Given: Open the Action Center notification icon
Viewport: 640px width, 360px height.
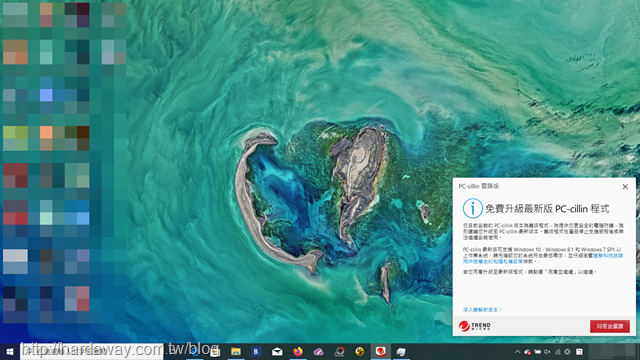Looking at the screenshot, I should click(579, 351).
